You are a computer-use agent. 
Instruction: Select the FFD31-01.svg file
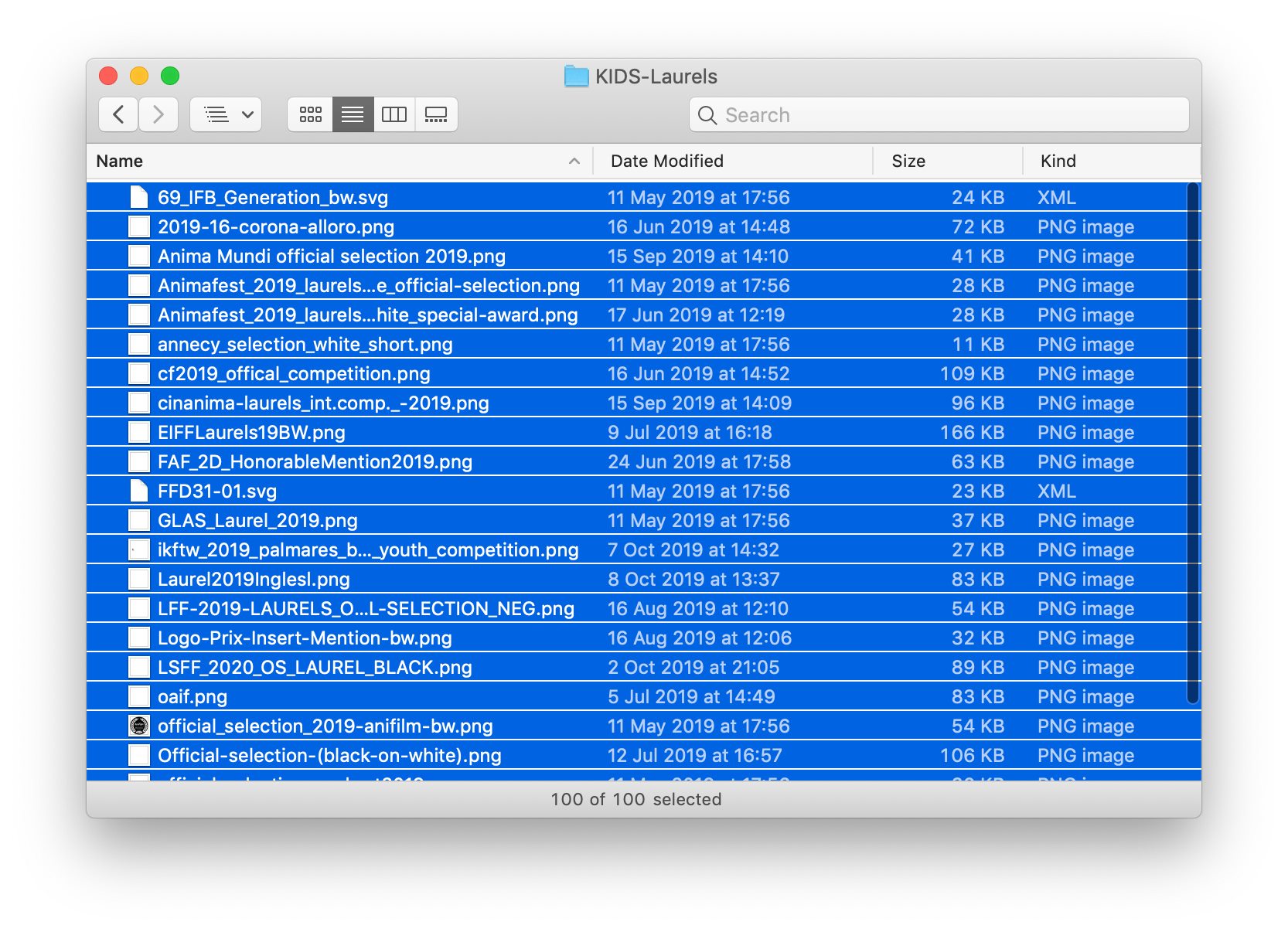[217, 491]
